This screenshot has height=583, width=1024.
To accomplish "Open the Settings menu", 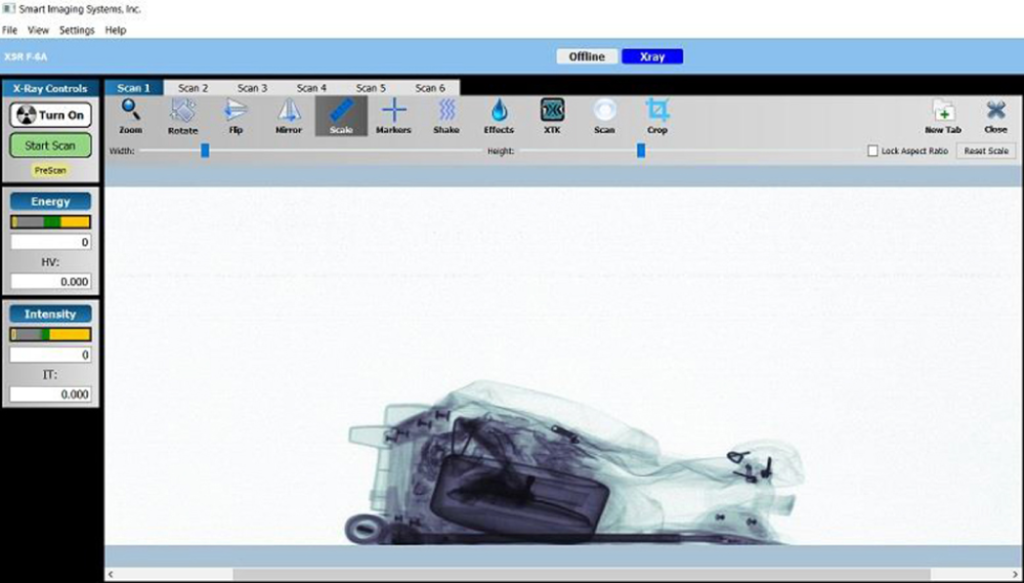I will tap(76, 30).
